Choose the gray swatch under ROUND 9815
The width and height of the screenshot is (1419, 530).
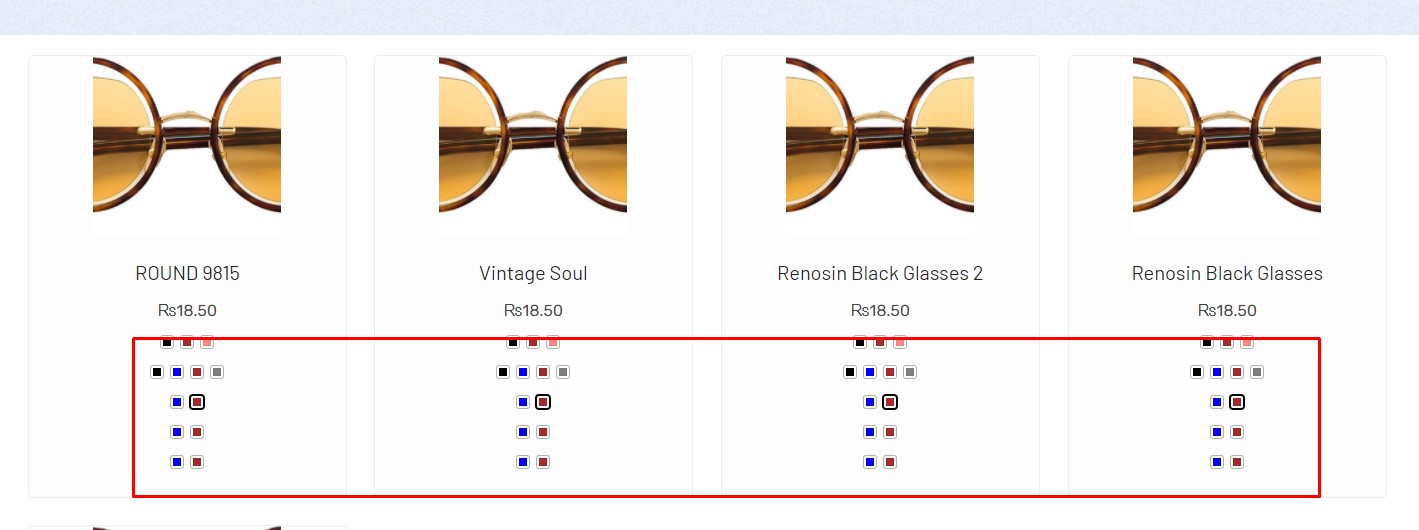point(217,372)
